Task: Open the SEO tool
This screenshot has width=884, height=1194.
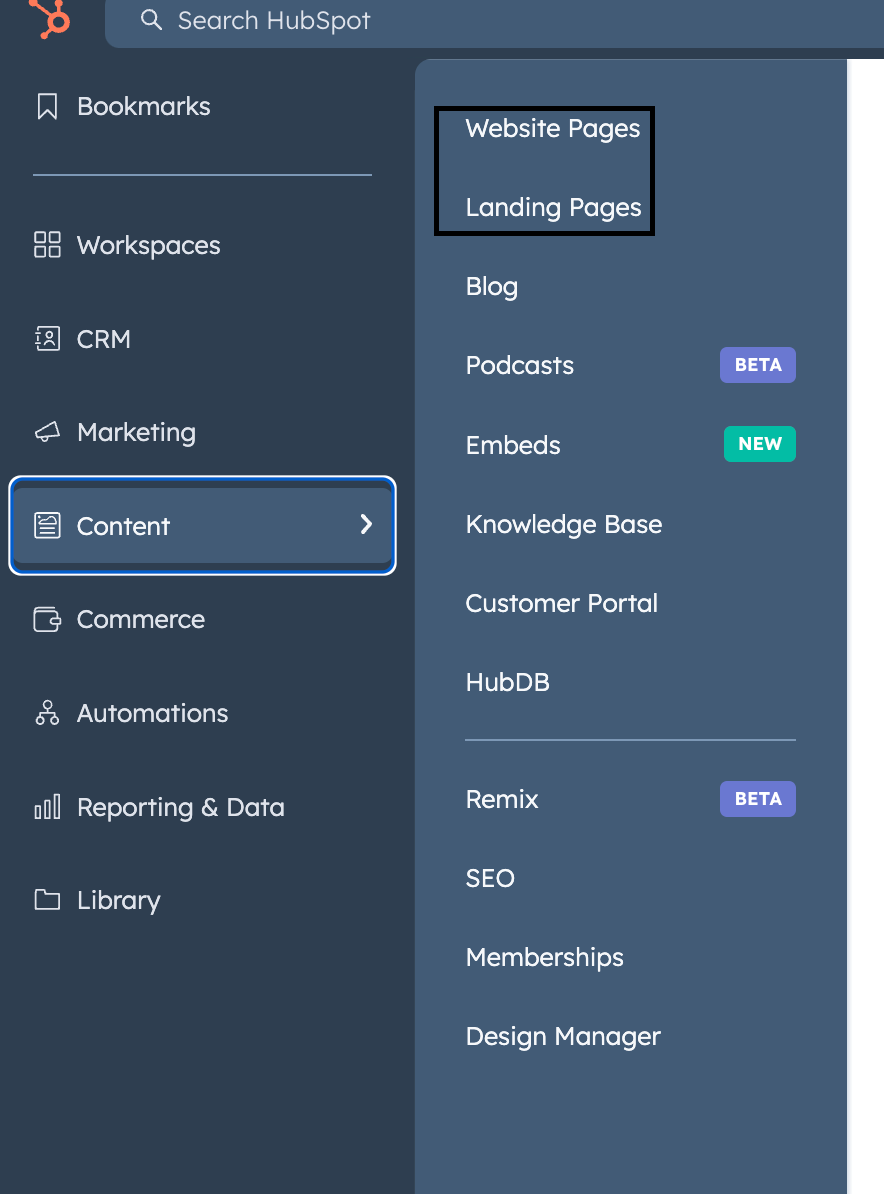Action: 490,878
